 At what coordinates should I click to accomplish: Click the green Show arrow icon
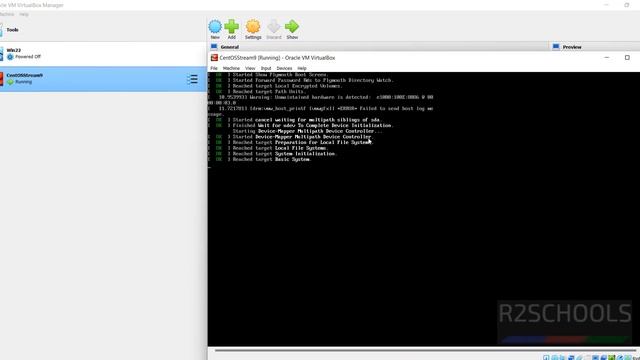pyautogui.click(x=292, y=27)
